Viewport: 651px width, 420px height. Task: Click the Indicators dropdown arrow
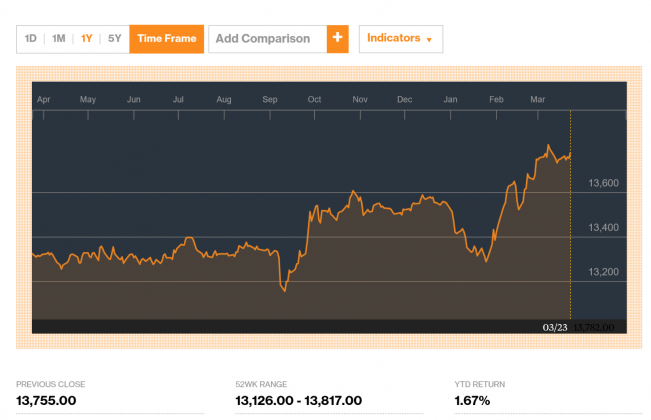pyautogui.click(x=429, y=40)
